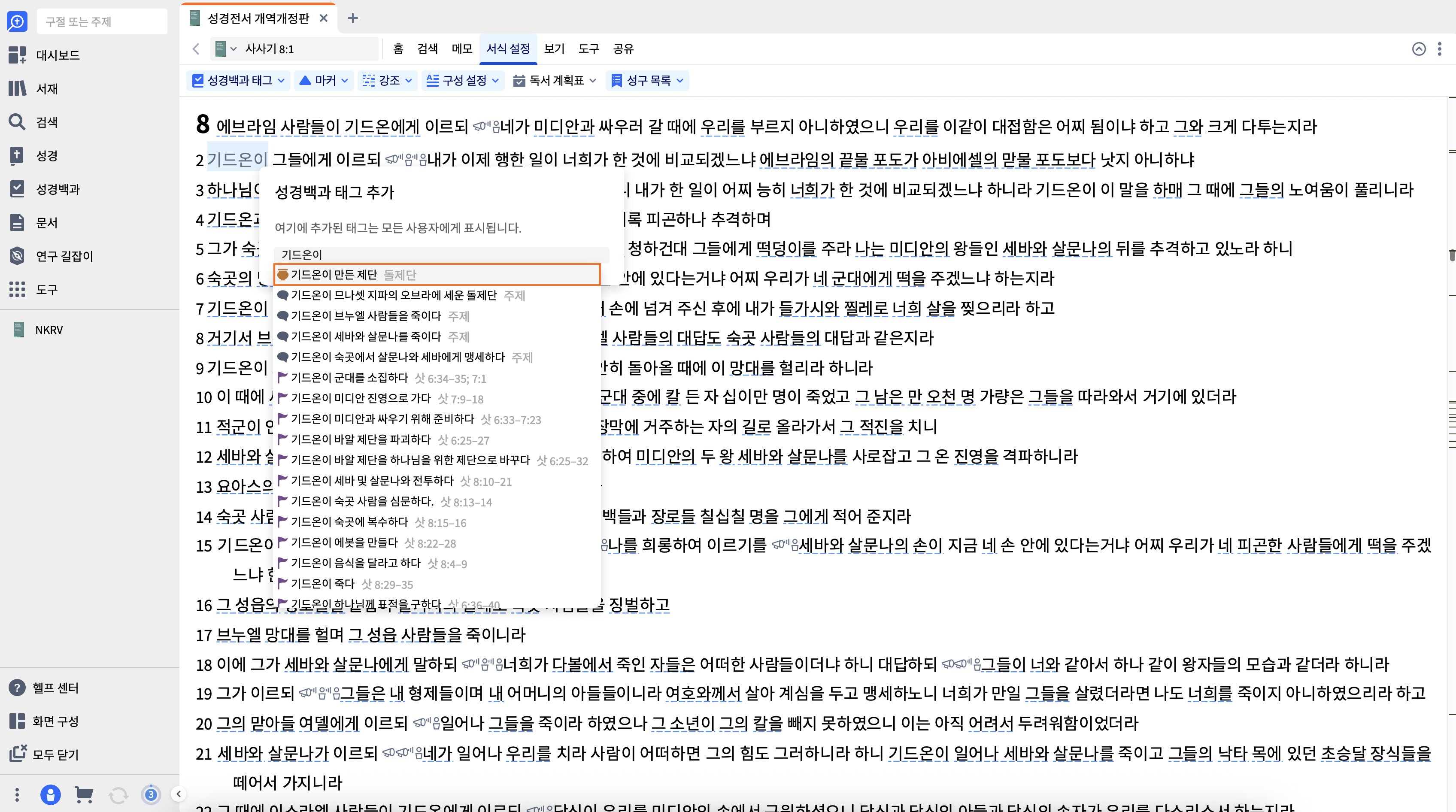Open the 홈 menu tab
Image resolution: width=1456 pixels, height=812 pixels.
coord(398,48)
